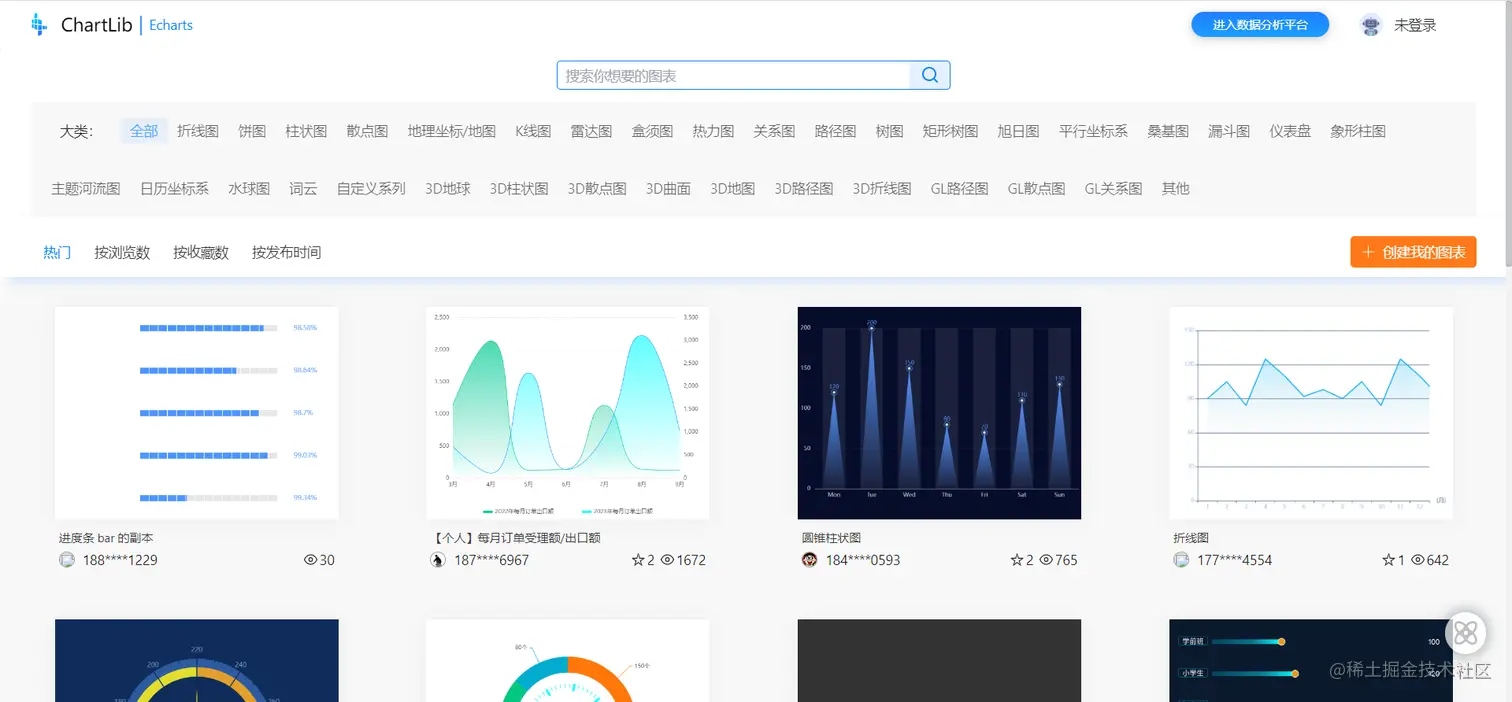Image resolution: width=1512 pixels, height=702 pixels.
Task: Click the floating atom icon button
Action: tap(1466, 632)
